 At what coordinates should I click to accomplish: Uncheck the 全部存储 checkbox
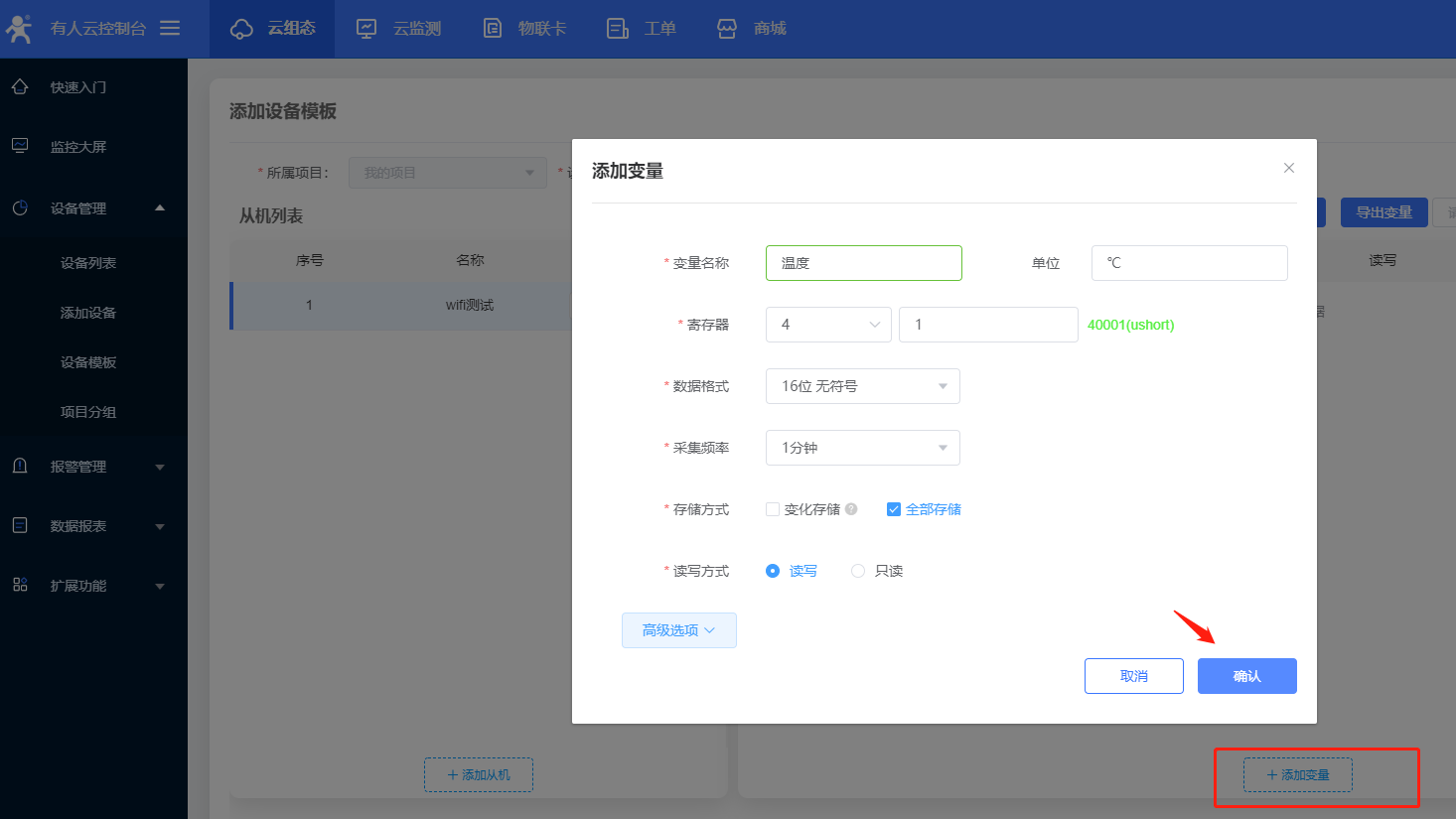point(894,509)
